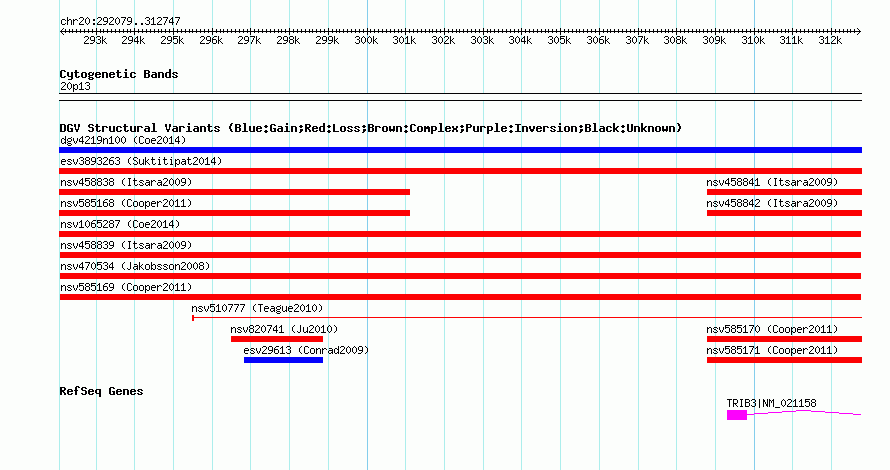Click the nsv820741 (Ju2010) label text
Viewport: 890px width, 470px height.
pos(284,329)
